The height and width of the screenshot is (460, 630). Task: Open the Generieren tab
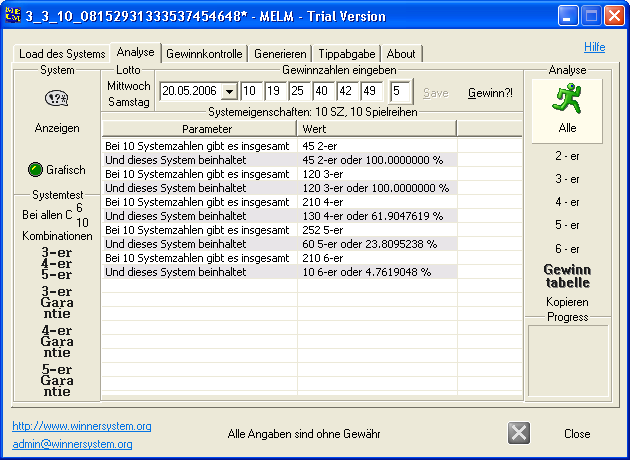(x=280, y=54)
